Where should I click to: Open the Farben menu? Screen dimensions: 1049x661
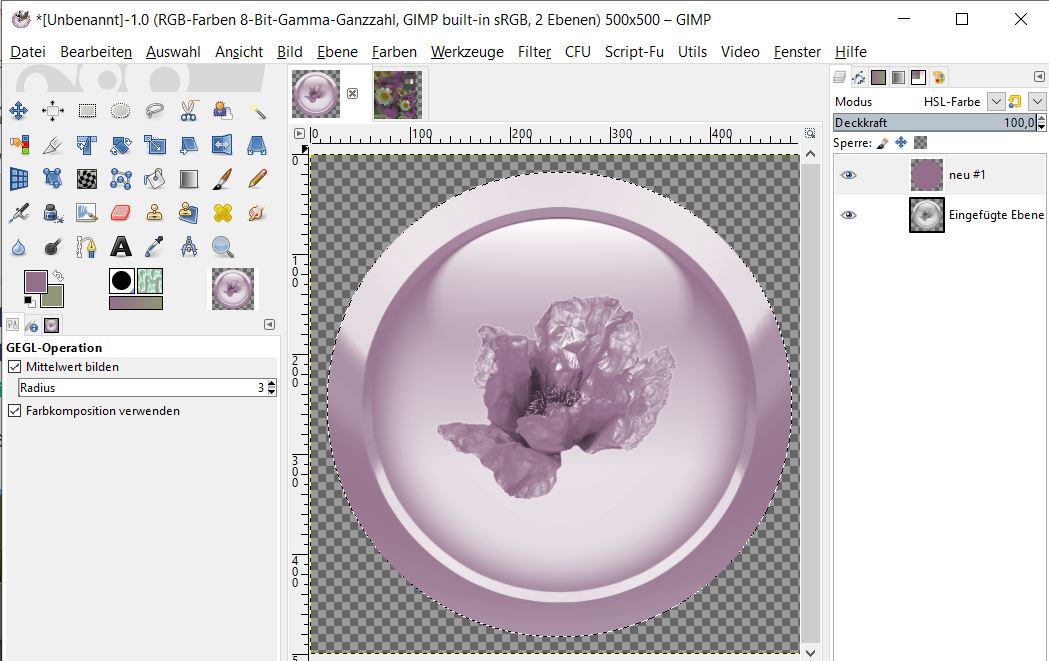(x=394, y=52)
